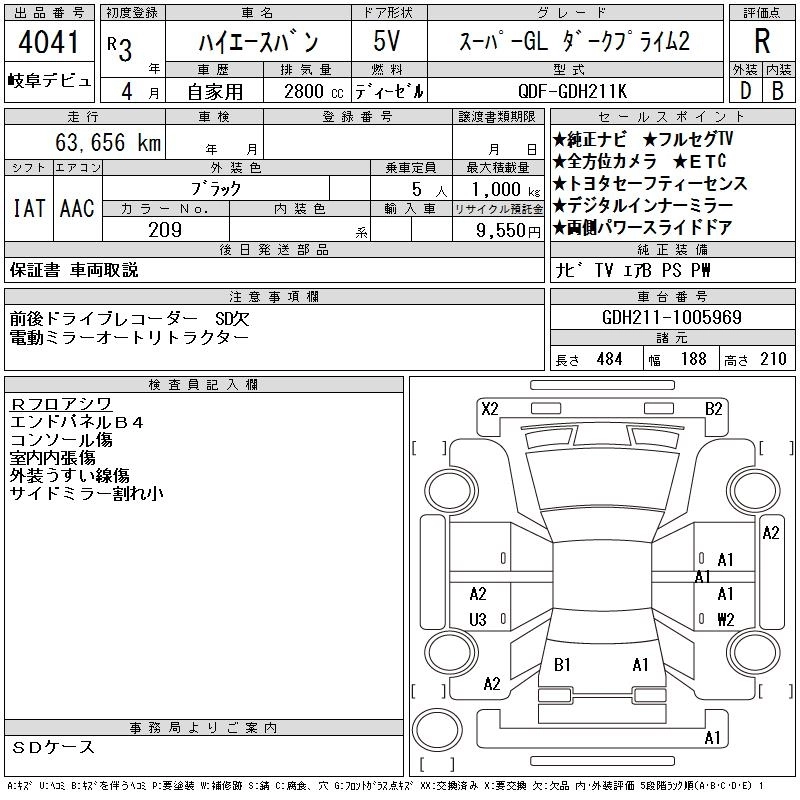Click the first registration year R3
This screenshot has height=800, width=800.
pyautogui.click(x=120, y=48)
